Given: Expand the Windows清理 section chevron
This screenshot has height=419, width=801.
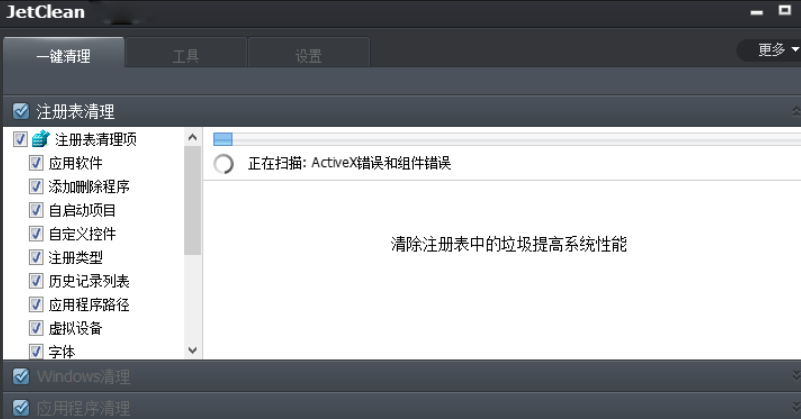Looking at the screenshot, I should click(796, 376).
